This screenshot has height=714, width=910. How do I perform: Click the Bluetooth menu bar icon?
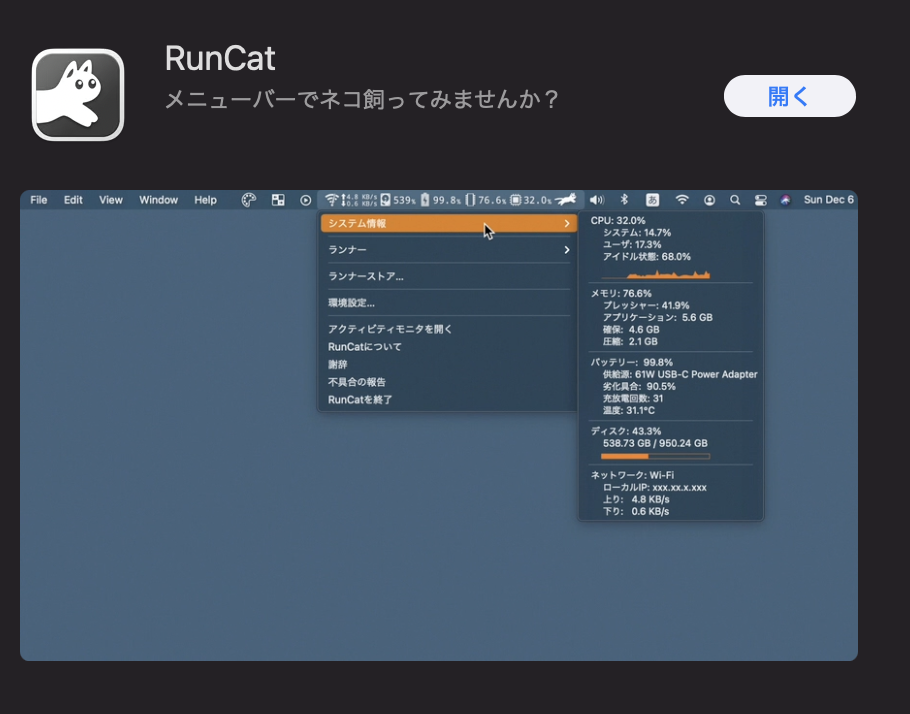(x=624, y=200)
